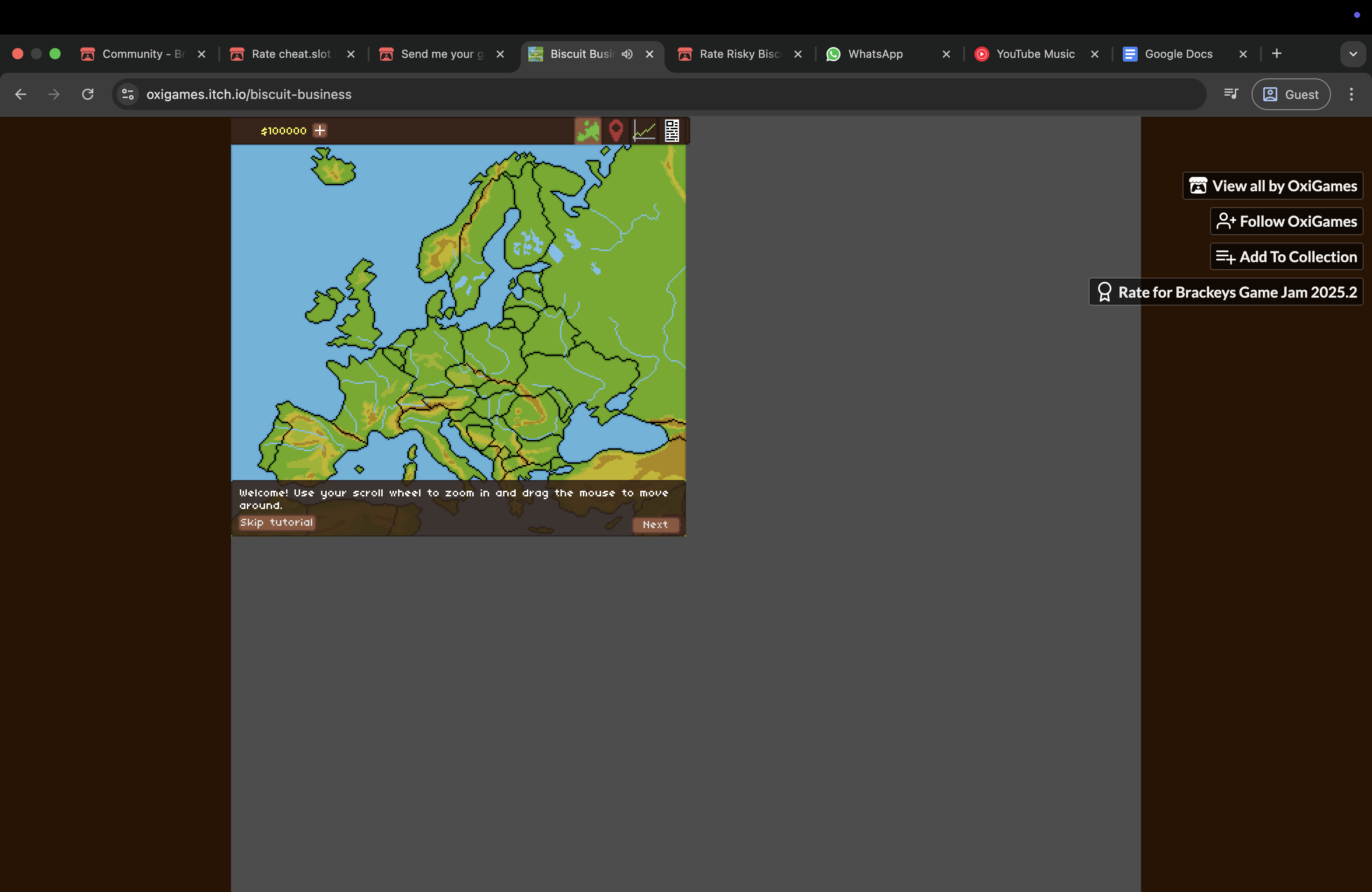
Task: Click Skip tutorial in the game
Action: coord(276,522)
